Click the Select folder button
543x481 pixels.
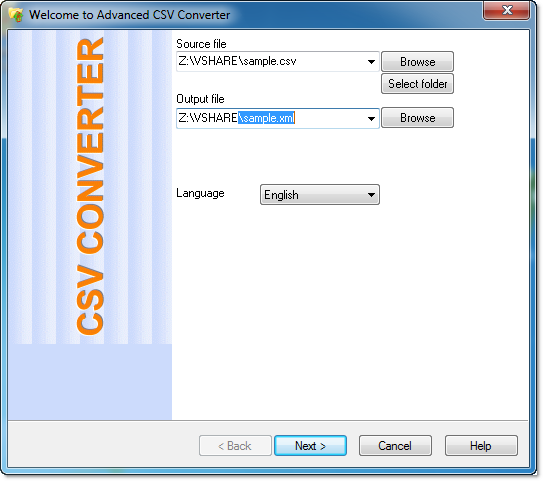coord(417,84)
